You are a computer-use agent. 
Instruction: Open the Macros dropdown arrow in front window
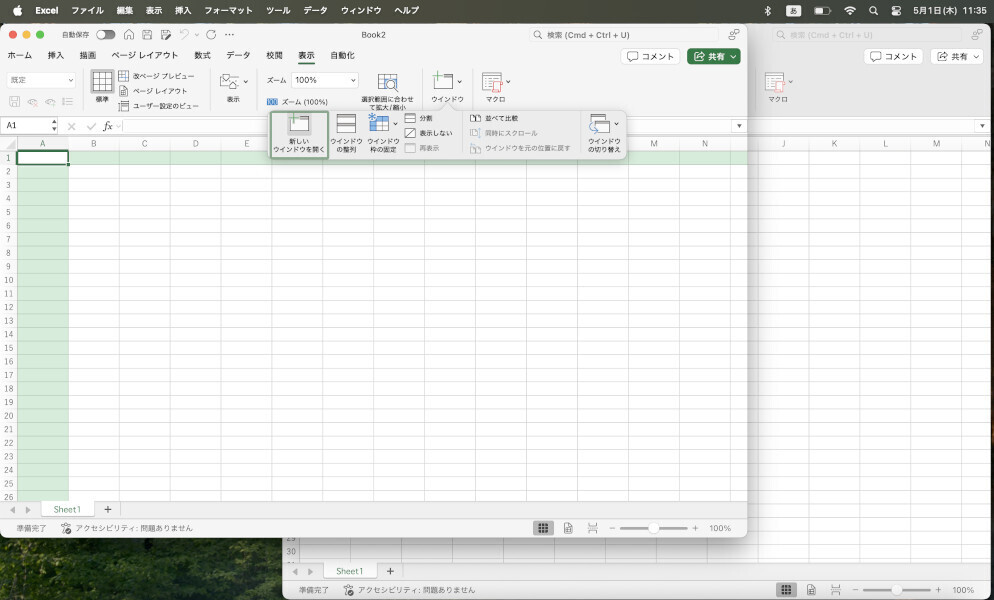coord(508,82)
